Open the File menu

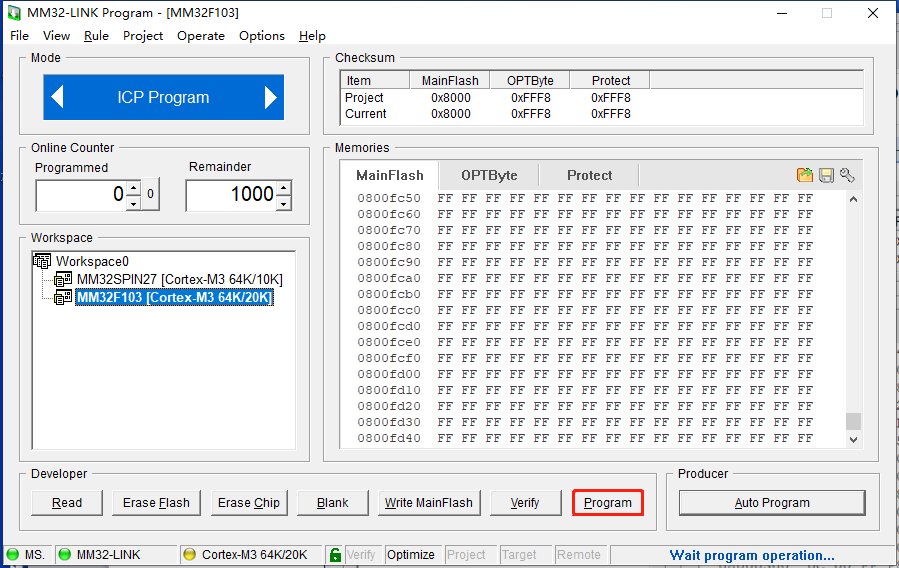[19, 36]
